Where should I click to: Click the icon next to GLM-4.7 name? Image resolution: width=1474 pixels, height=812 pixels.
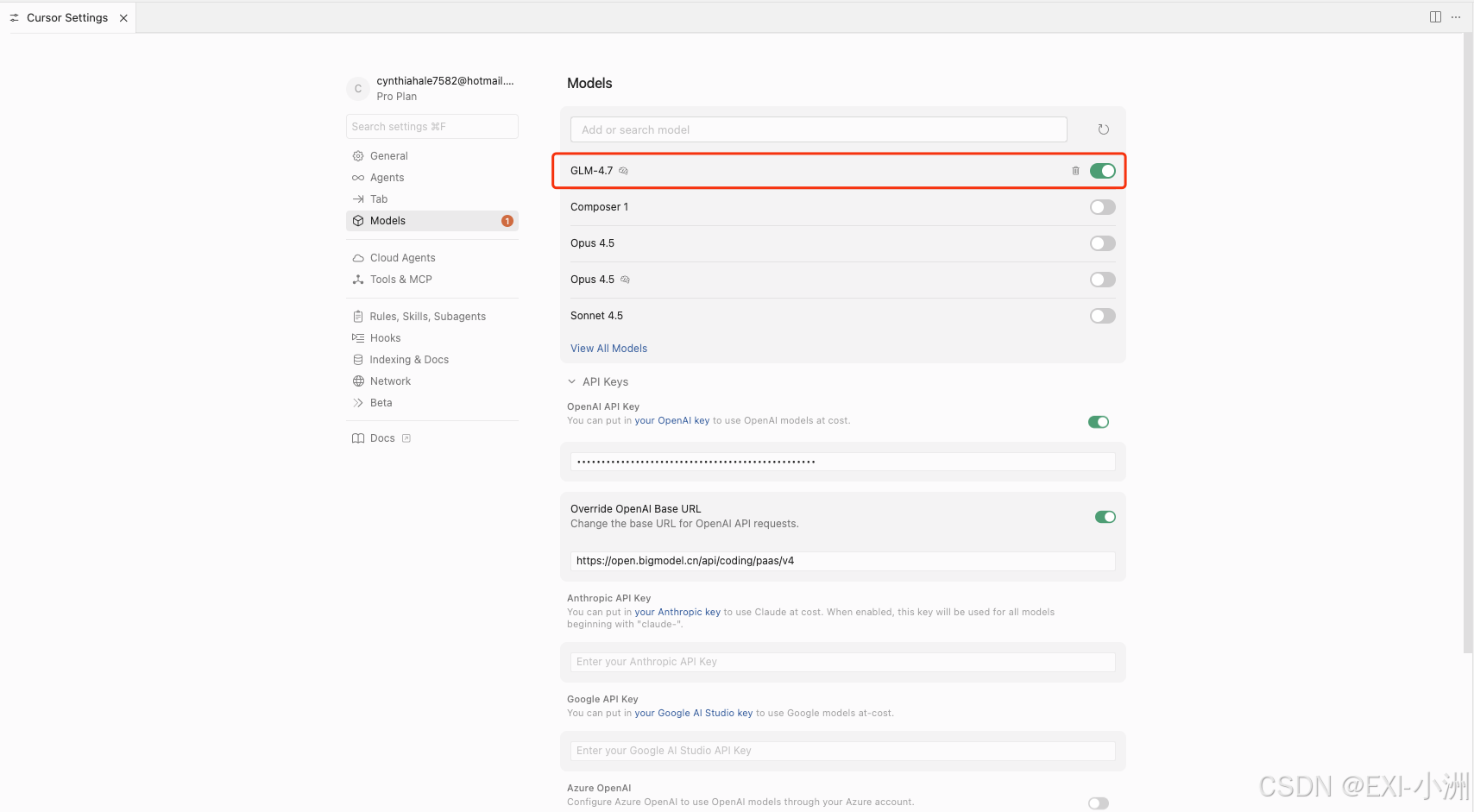623,171
